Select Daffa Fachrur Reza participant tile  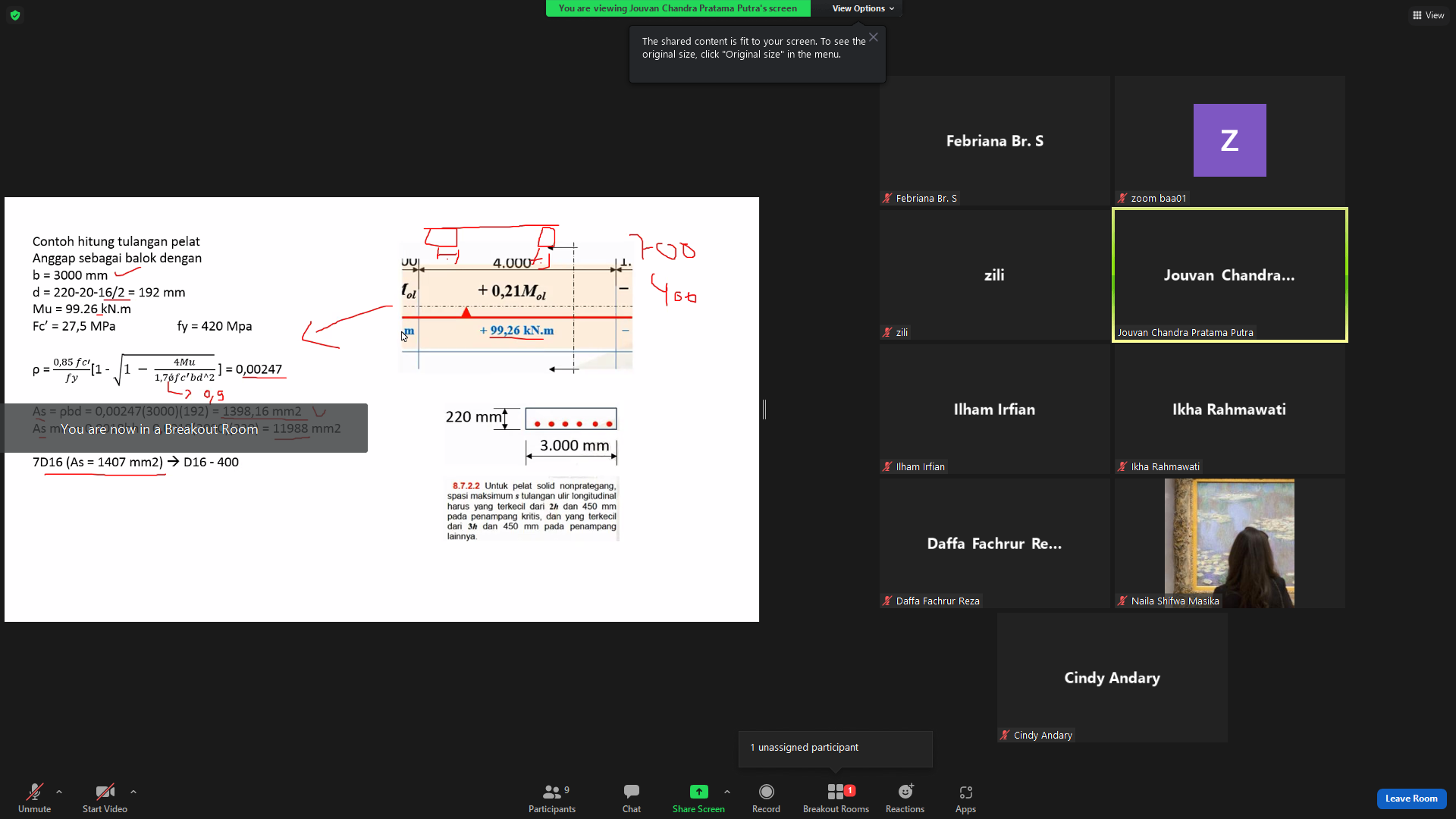[994, 543]
